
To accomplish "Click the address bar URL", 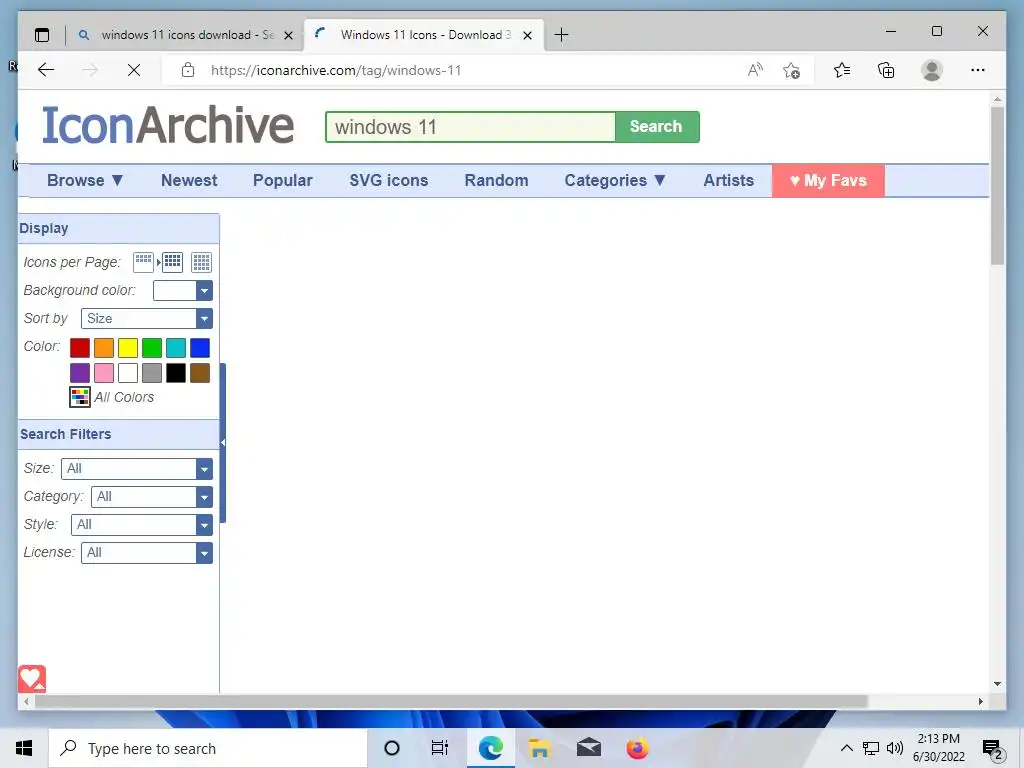I will click(336, 70).
